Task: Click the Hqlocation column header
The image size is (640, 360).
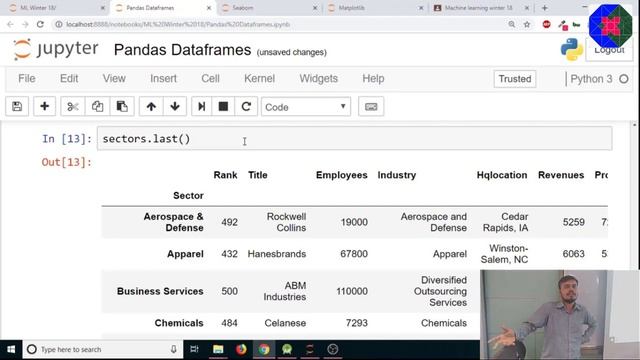Action: [x=502, y=175]
